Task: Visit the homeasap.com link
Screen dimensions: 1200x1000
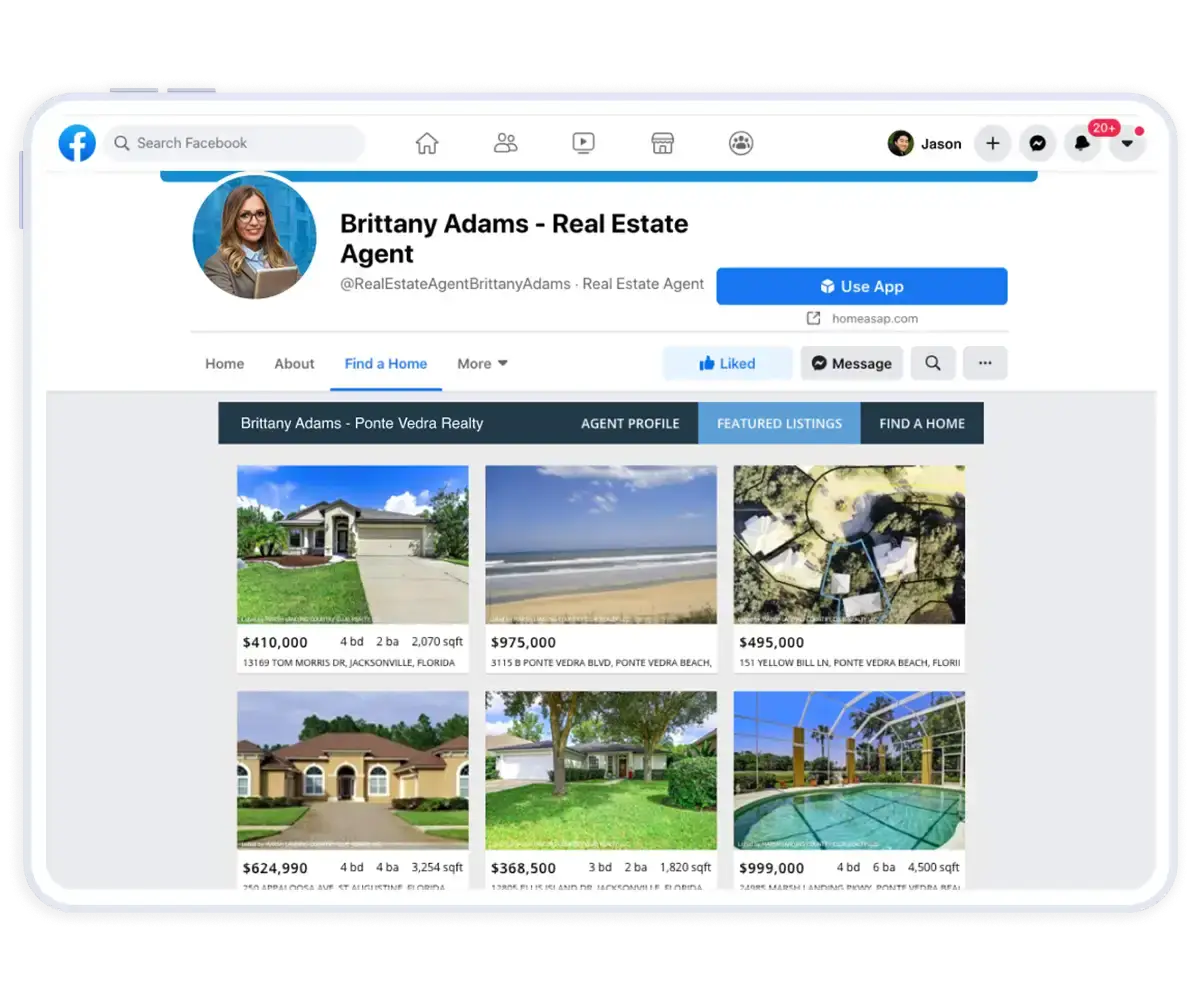Action: 876,318
